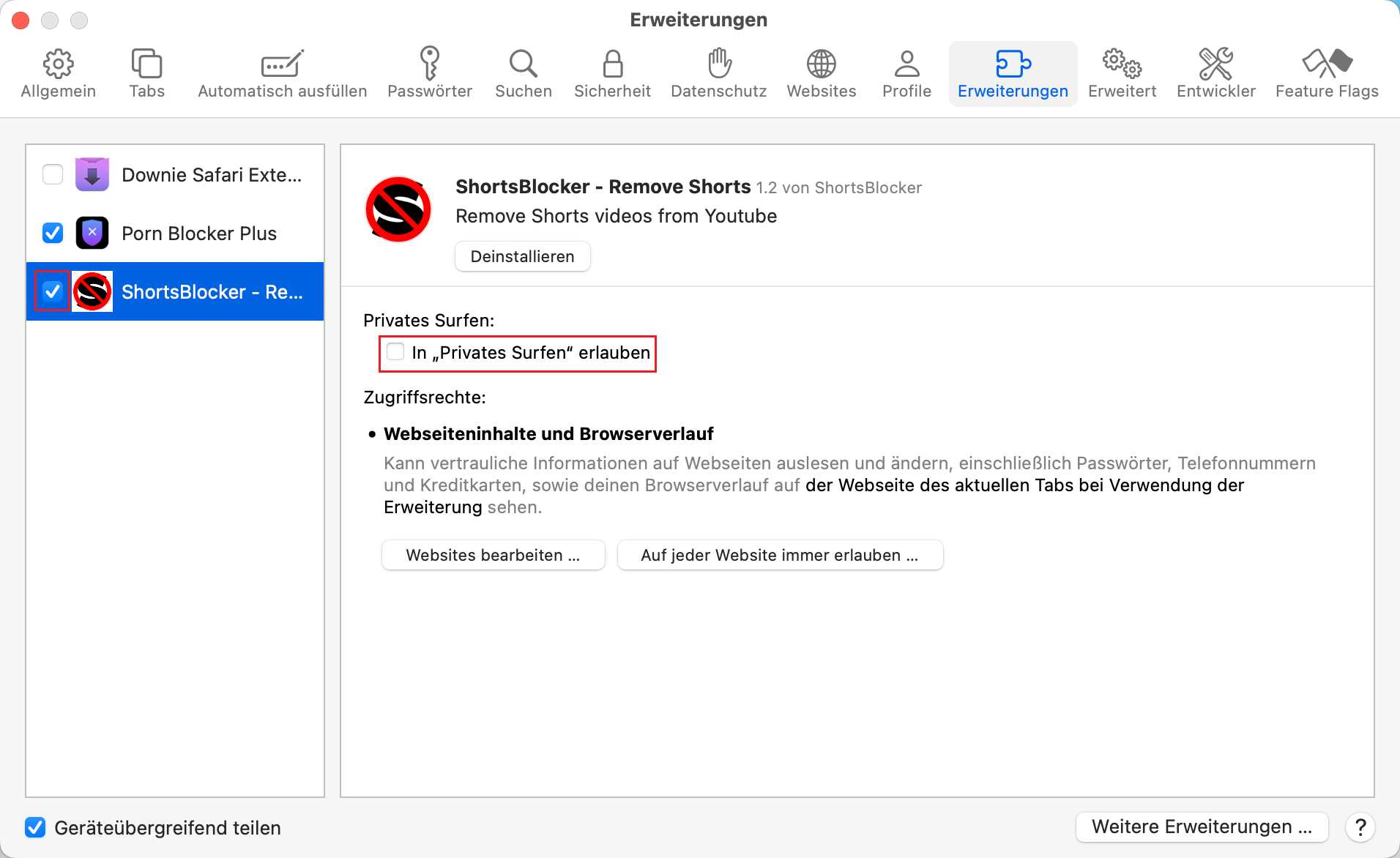The height and width of the screenshot is (858, 1400).
Task: Disable the Porn Blocker Plus checkbox
Action: click(x=53, y=234)
